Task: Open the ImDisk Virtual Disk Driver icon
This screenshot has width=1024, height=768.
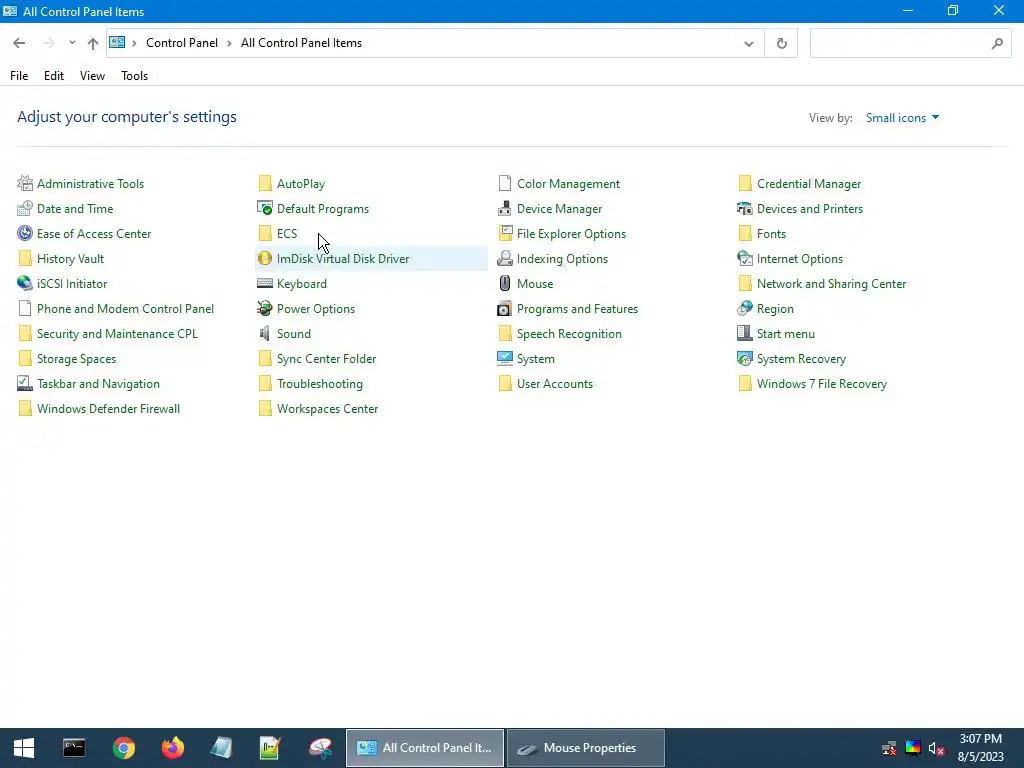Action: coord(264,259)
